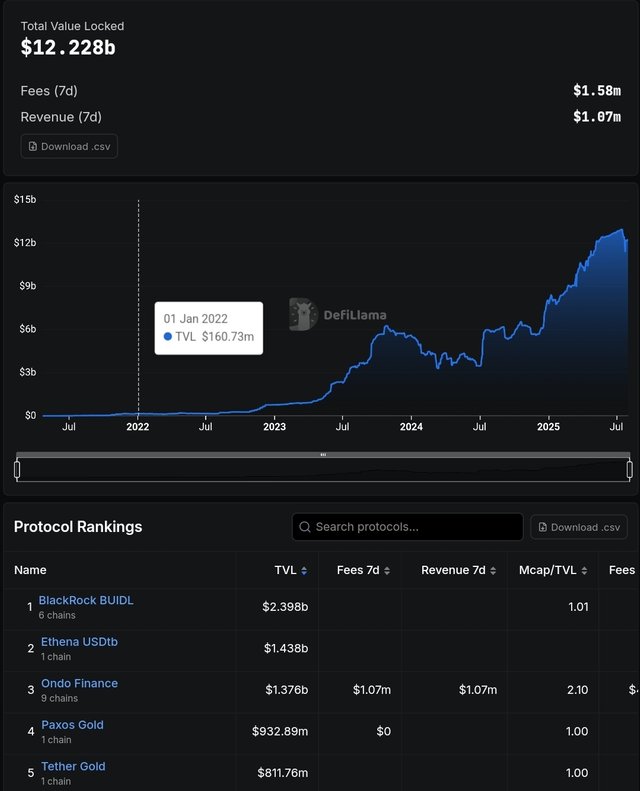Click the $1.07m Revenue (7d) summary value
This screenshot has width=640, height=791.
click(x=597, y=117)
